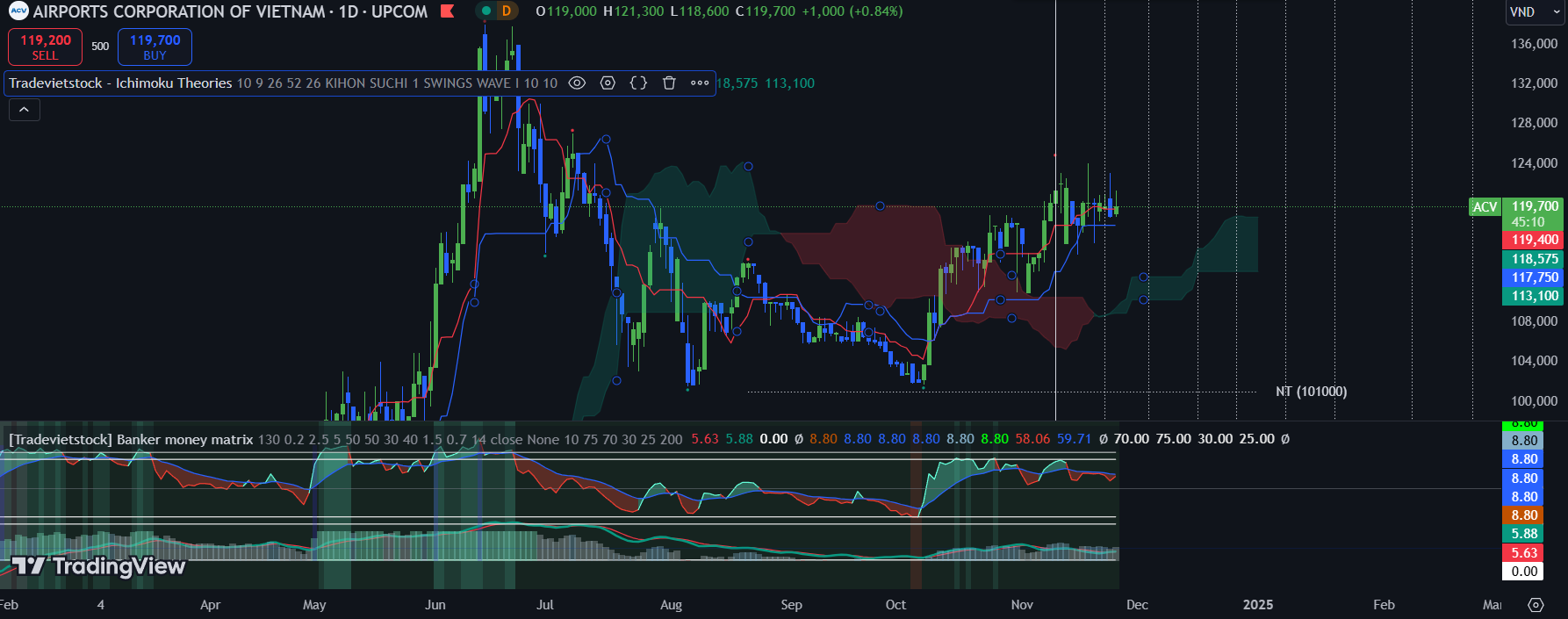This screenshot has width=1568, height=619.
Task: Open Ichimoku Theories indicator settings
Action: [608, 83]
